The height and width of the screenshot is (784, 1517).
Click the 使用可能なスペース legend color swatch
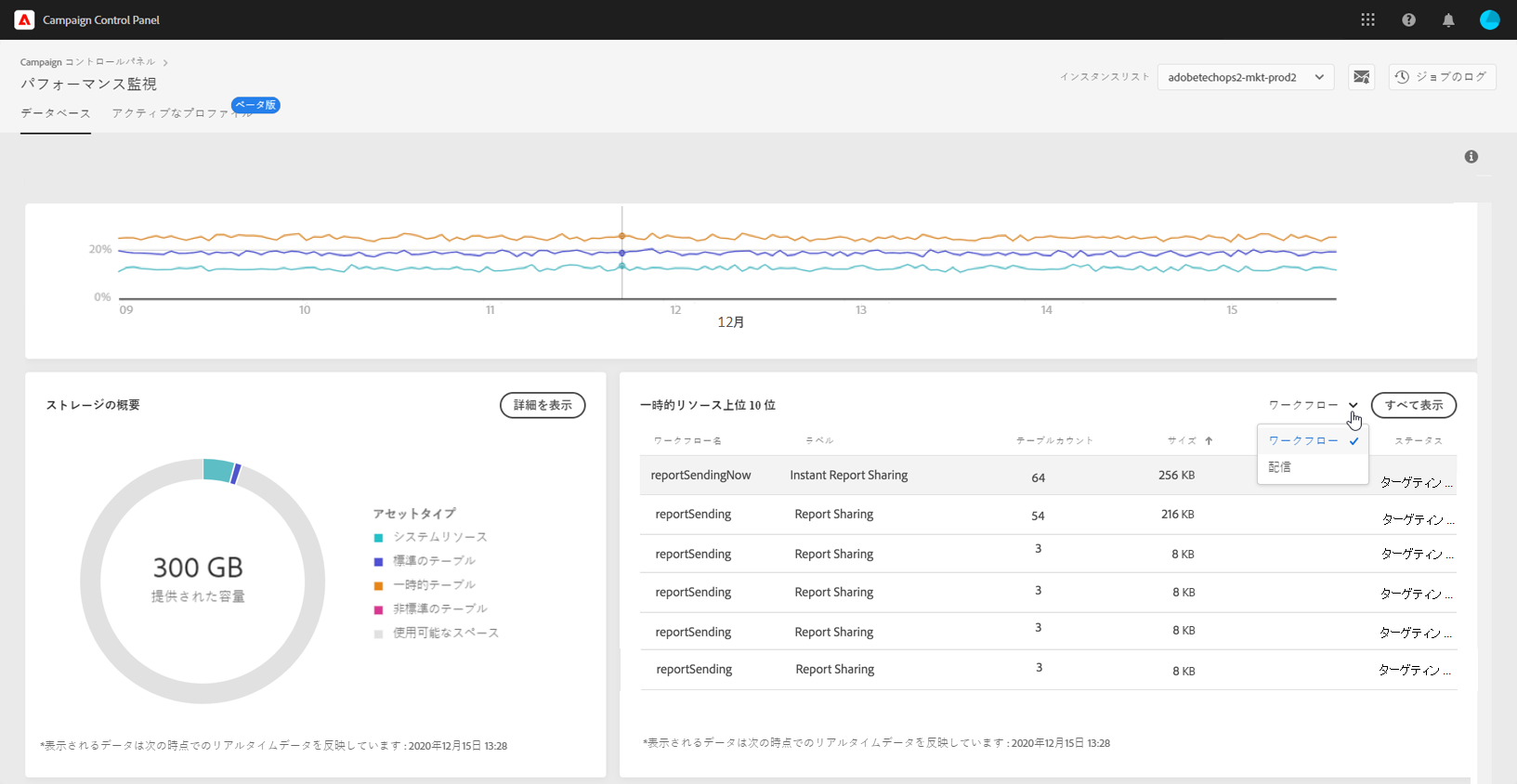(x=378, y=634)
